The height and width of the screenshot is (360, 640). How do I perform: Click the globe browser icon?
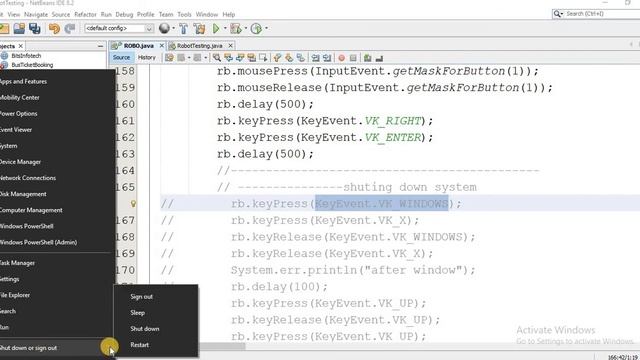pos(164,28)
